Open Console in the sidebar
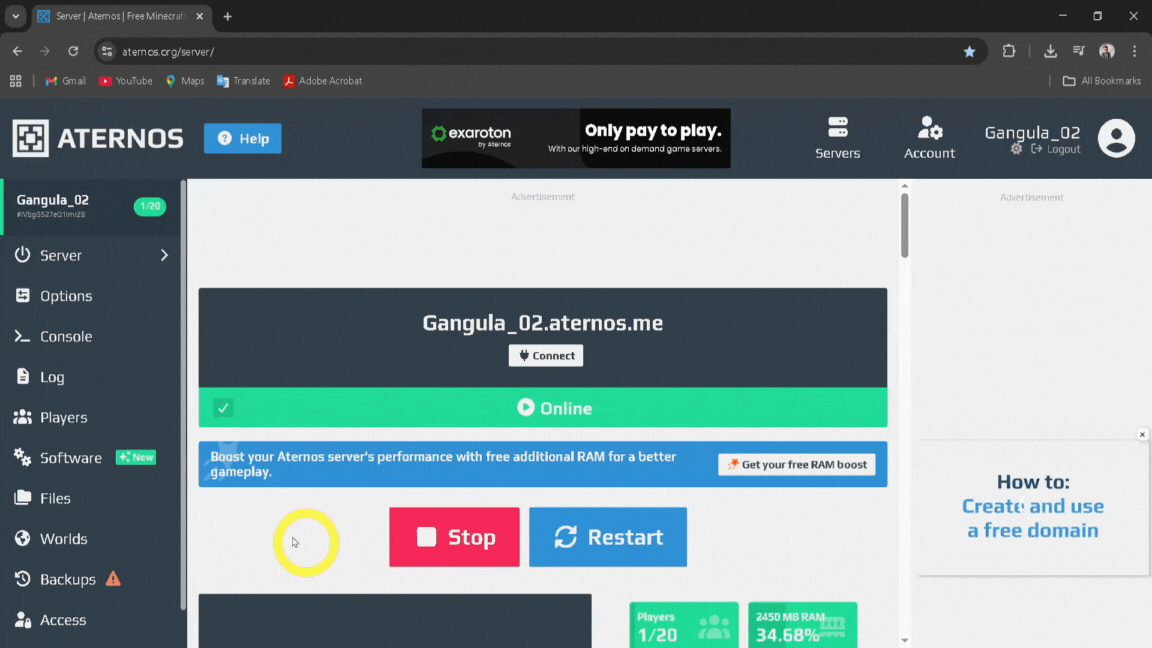Viewport: 1152px width, 648px height. click(66, 337)
